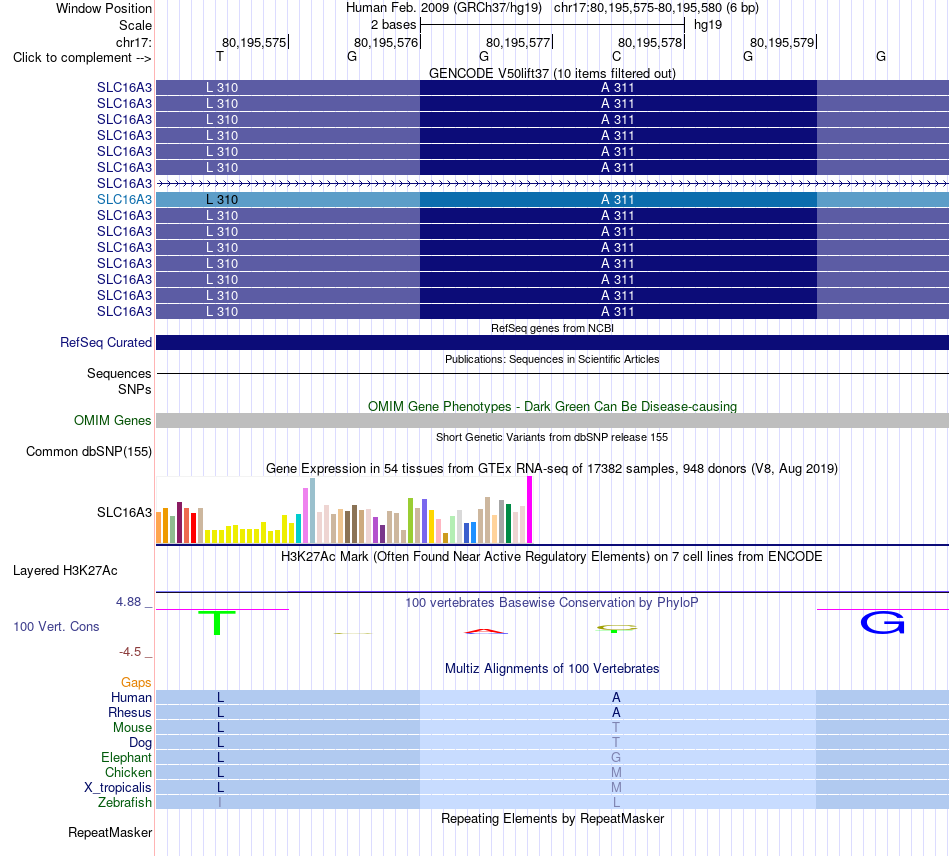Click the Elephant alignment row label

click(x=126, y=757)
